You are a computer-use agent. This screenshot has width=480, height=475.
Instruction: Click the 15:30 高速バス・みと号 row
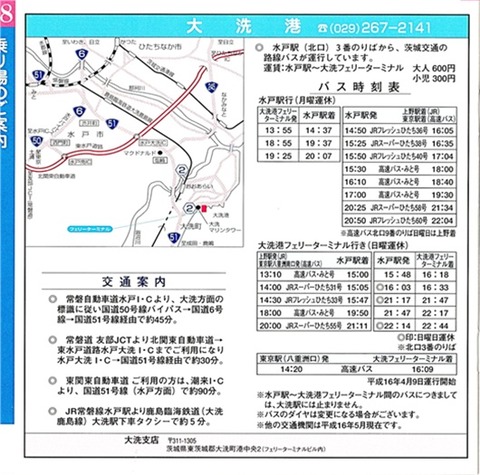click(399, 169)
